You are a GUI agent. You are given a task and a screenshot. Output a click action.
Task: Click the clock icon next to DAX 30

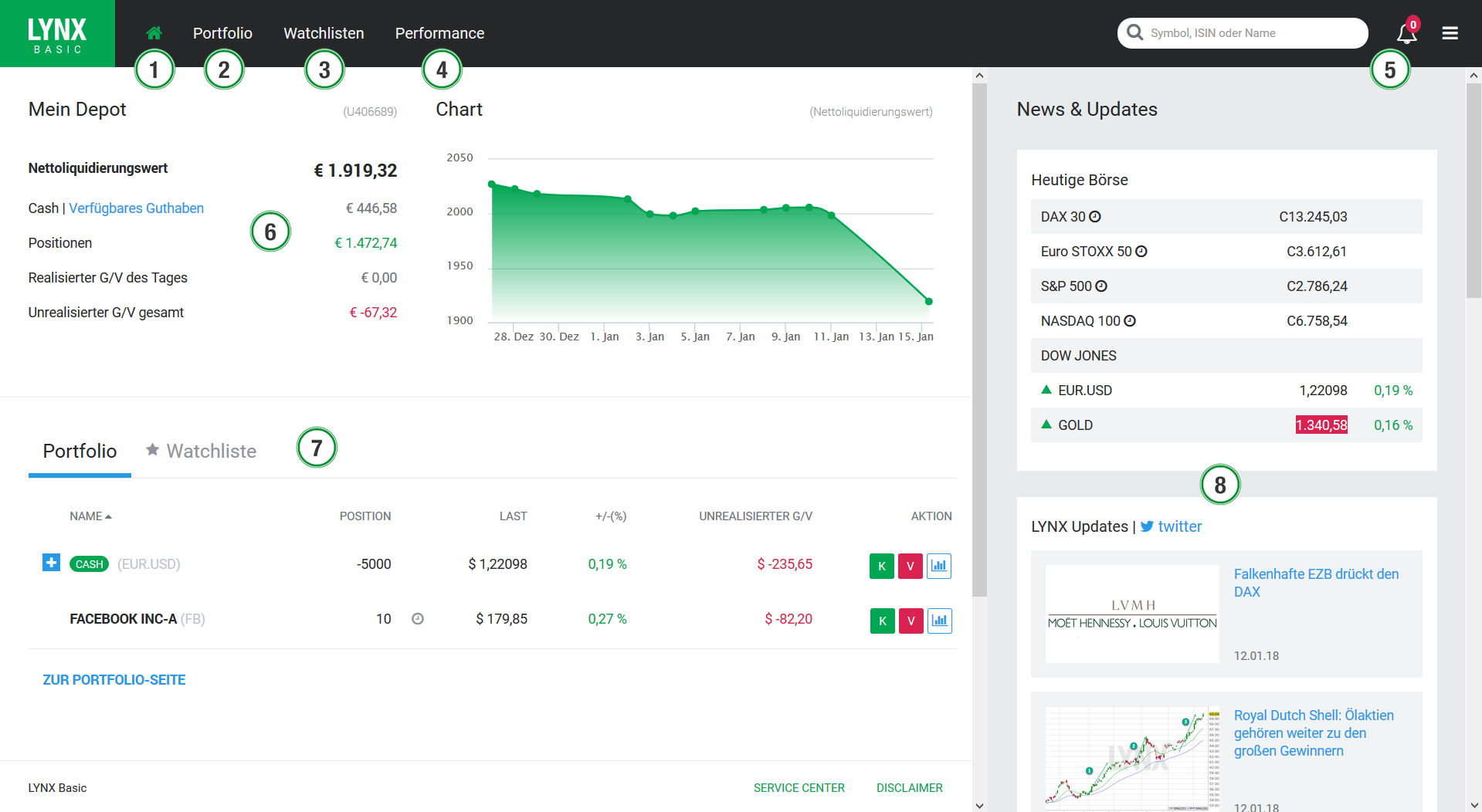pyautogui.click(x=1095, y=217)
